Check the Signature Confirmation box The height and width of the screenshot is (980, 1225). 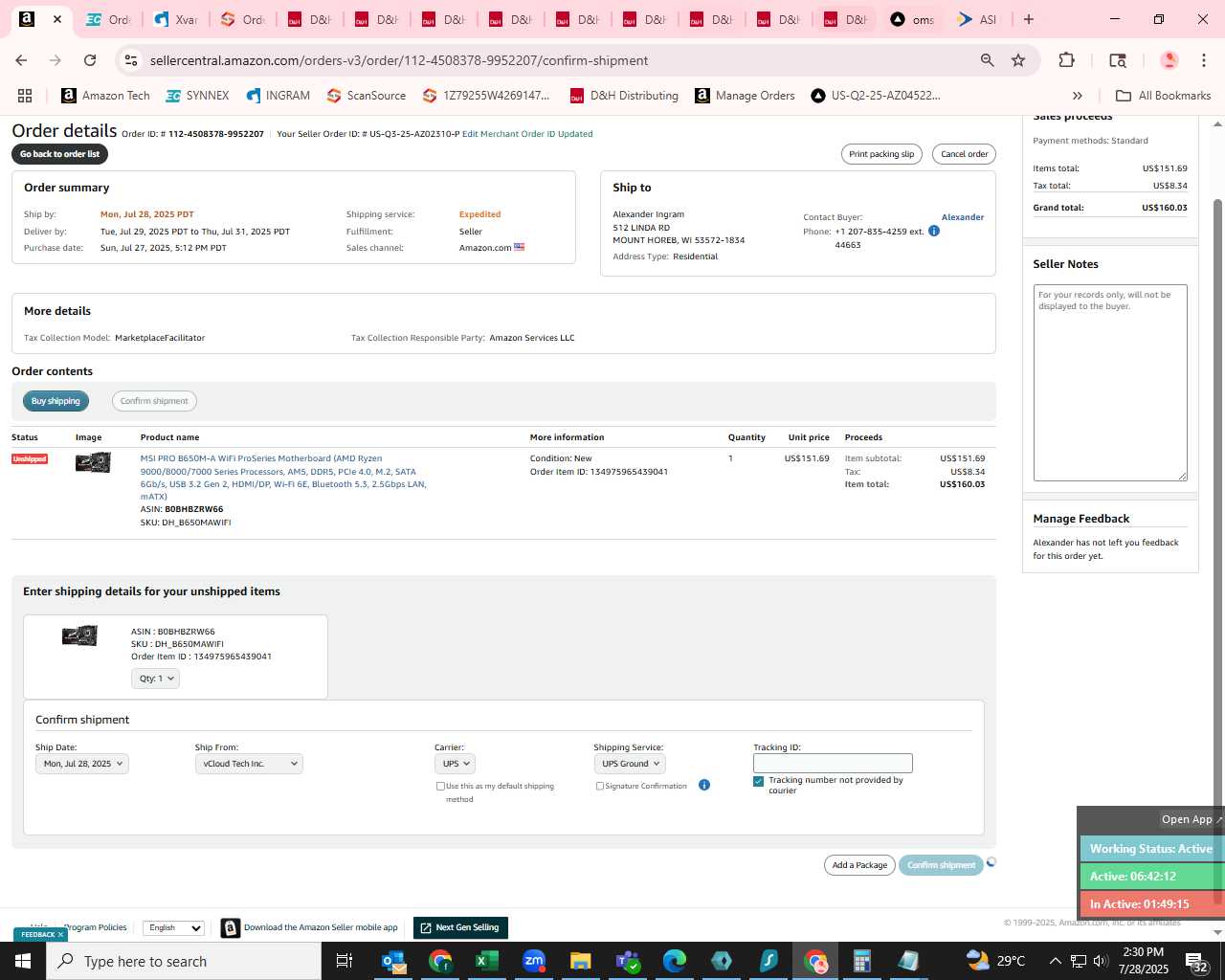pyautogui.click(x=600, y=786)
